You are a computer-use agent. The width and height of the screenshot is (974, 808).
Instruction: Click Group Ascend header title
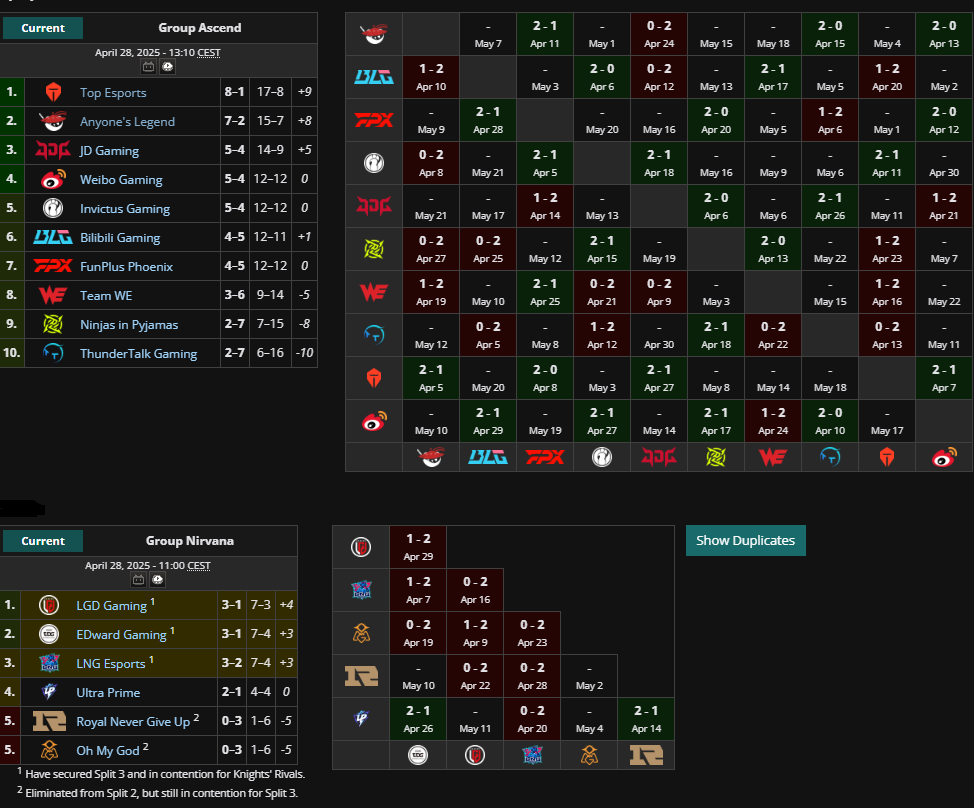[x=199, y=28]
